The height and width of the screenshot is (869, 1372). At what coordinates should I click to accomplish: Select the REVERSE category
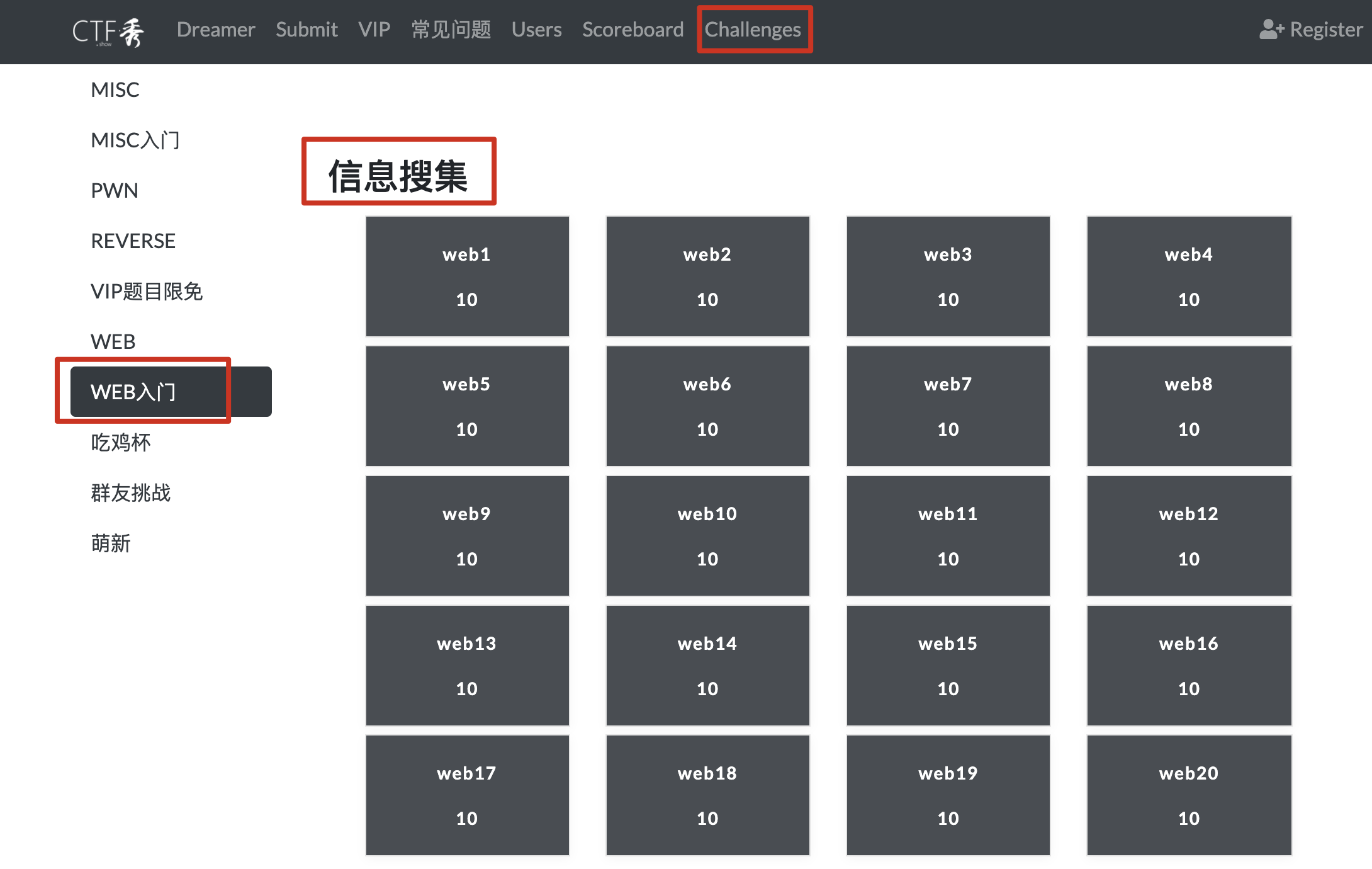tap(133, 241)
